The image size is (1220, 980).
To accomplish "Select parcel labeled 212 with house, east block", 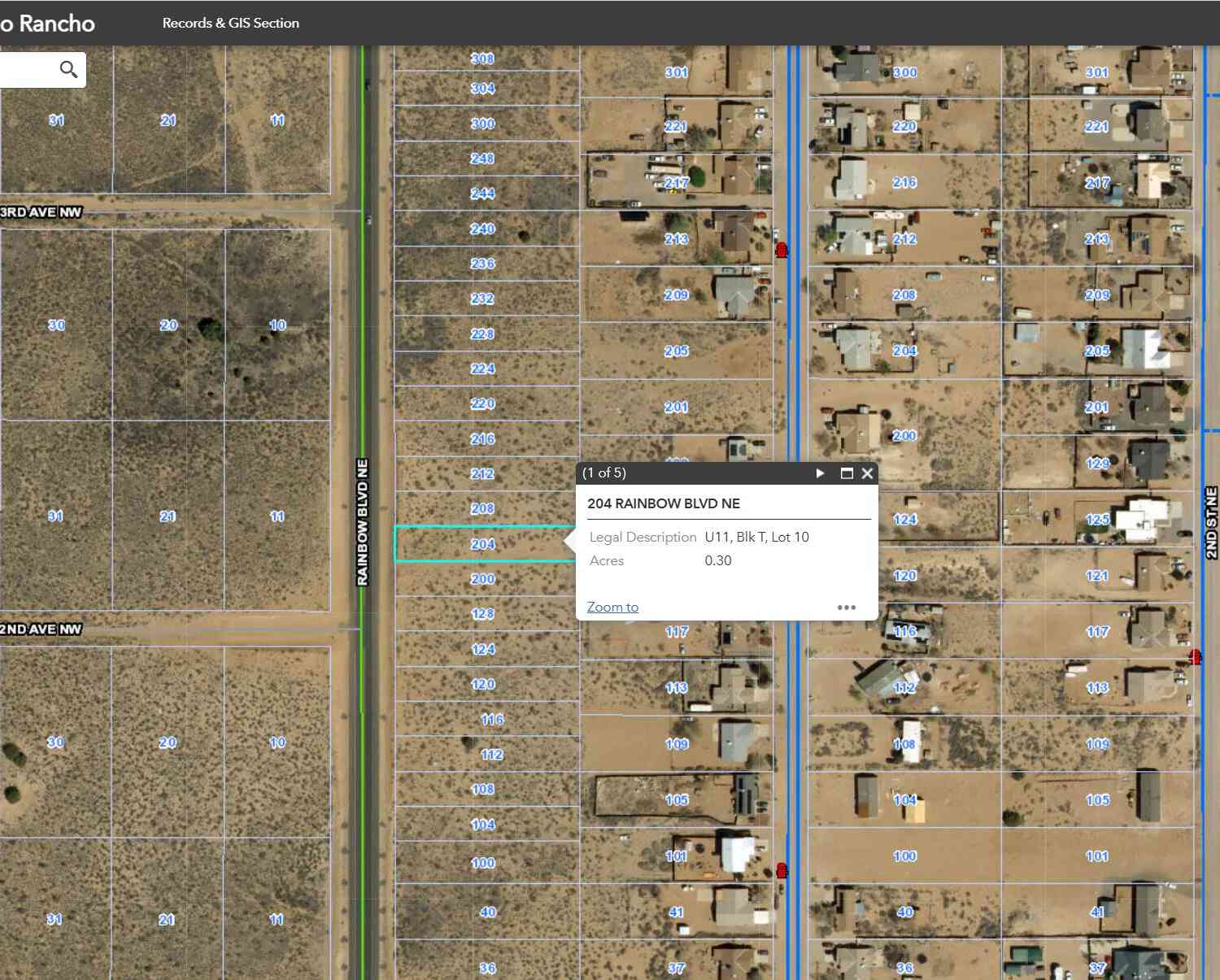I will (904, 239).
